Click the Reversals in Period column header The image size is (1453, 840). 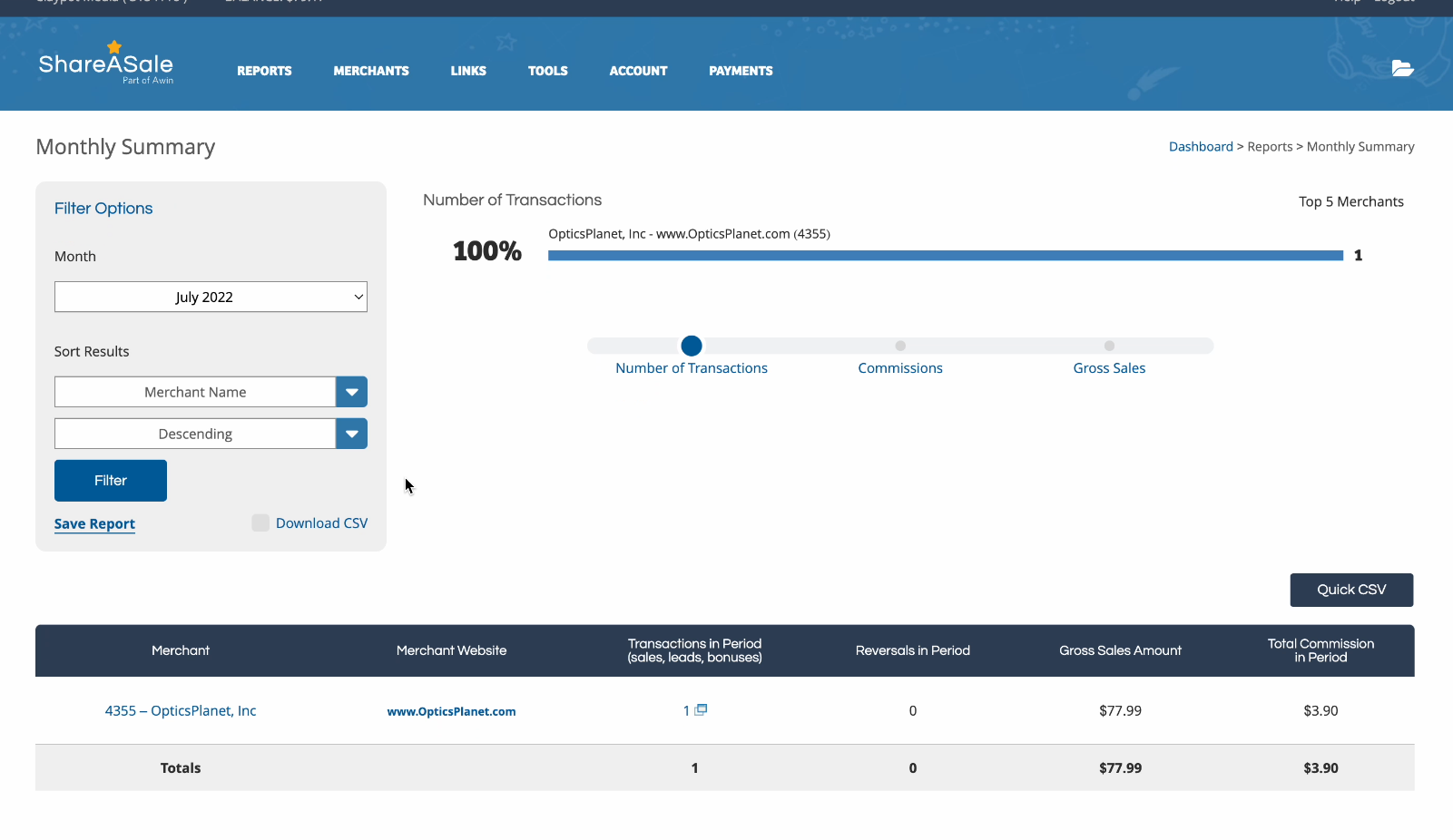click(x=913, y=650)
